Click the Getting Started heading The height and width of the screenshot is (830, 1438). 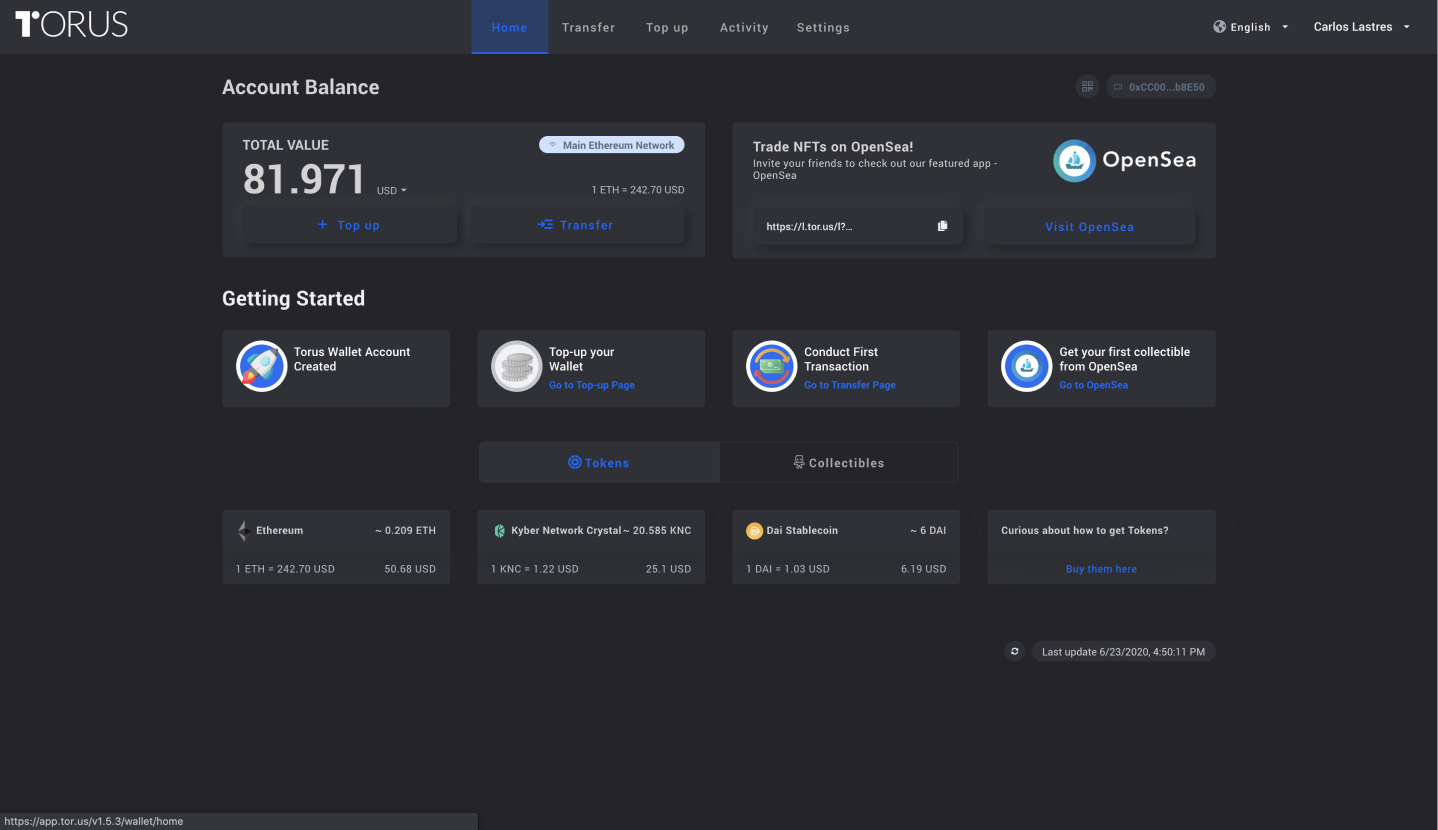coord(293,298)
